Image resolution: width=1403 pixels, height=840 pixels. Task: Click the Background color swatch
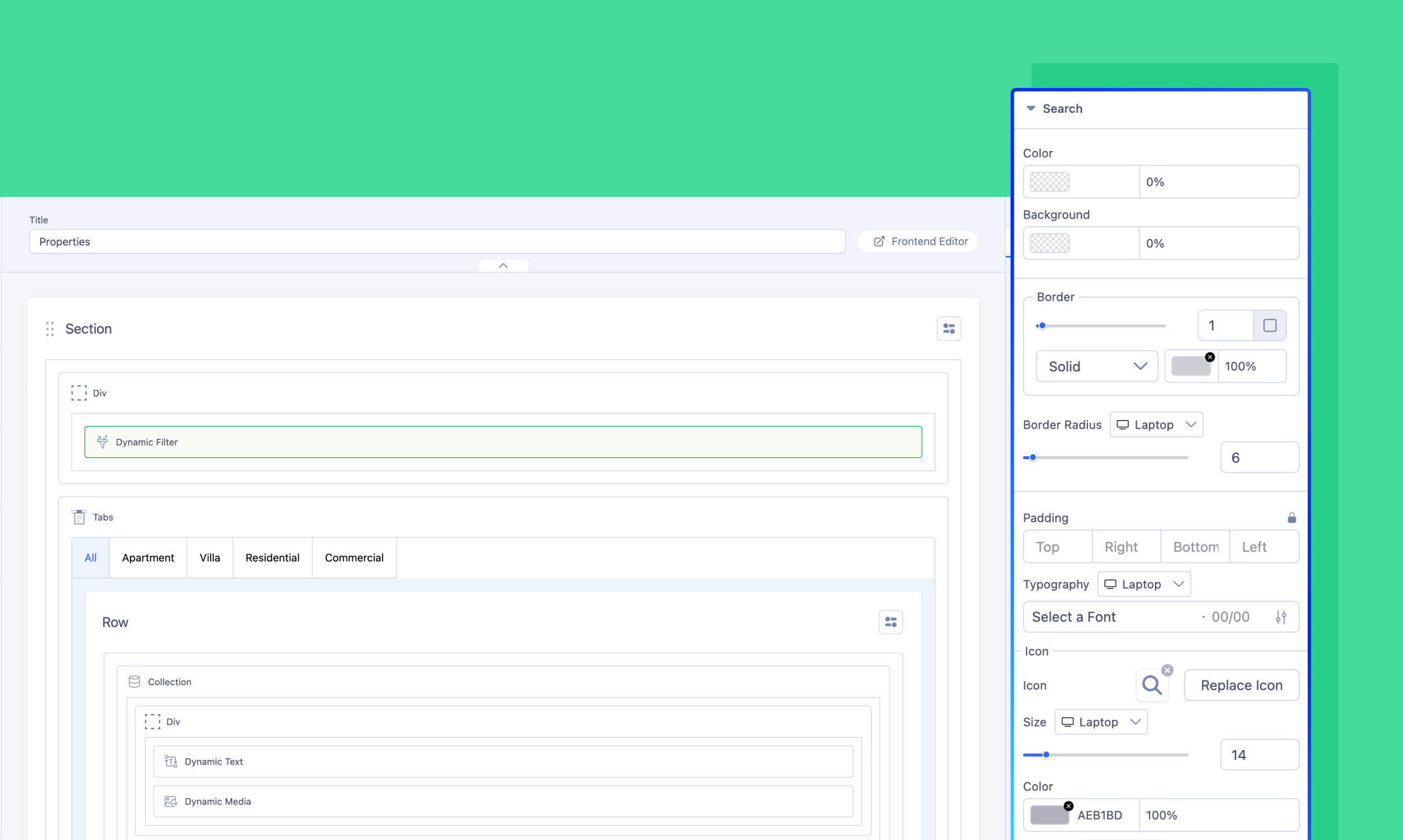click(x=1049, y=243)
